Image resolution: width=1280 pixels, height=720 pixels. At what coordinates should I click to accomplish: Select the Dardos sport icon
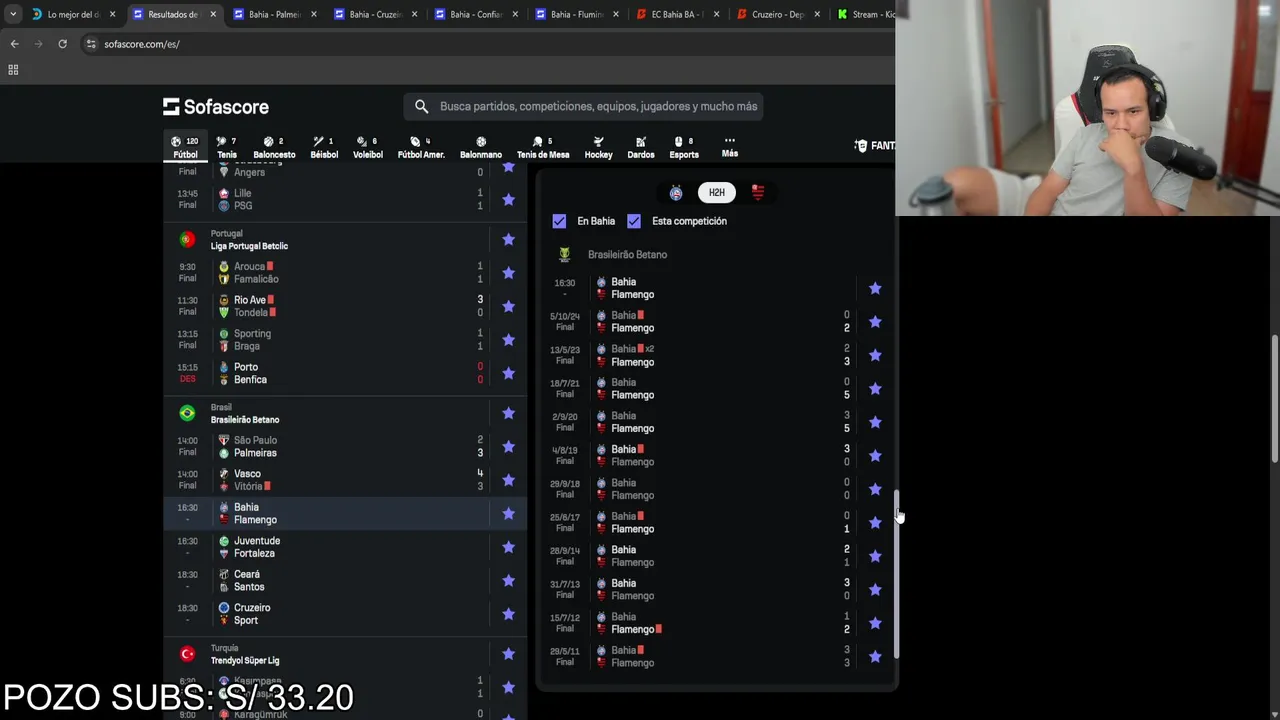coord(641,147)
